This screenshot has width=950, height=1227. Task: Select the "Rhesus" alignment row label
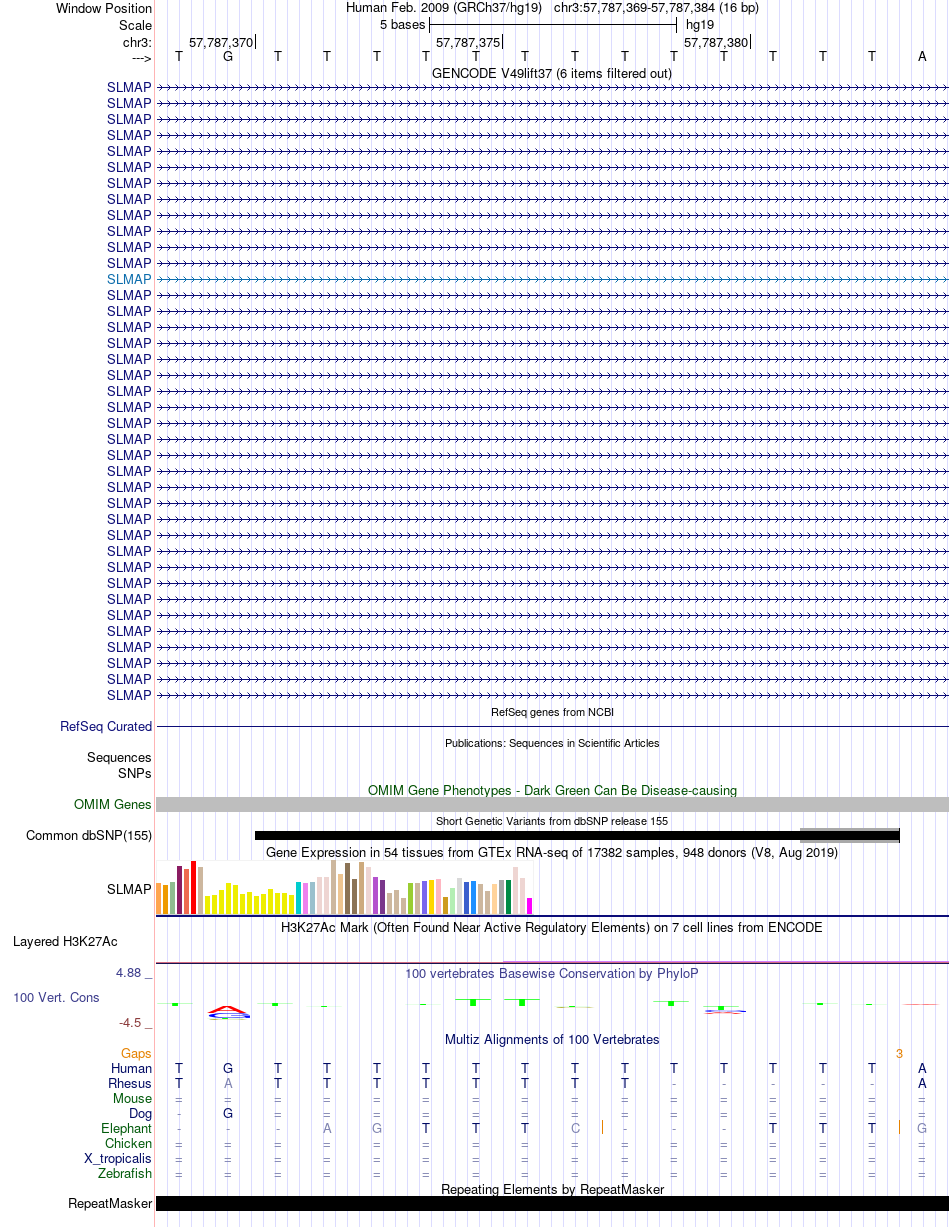click(x=130, y=1083)
